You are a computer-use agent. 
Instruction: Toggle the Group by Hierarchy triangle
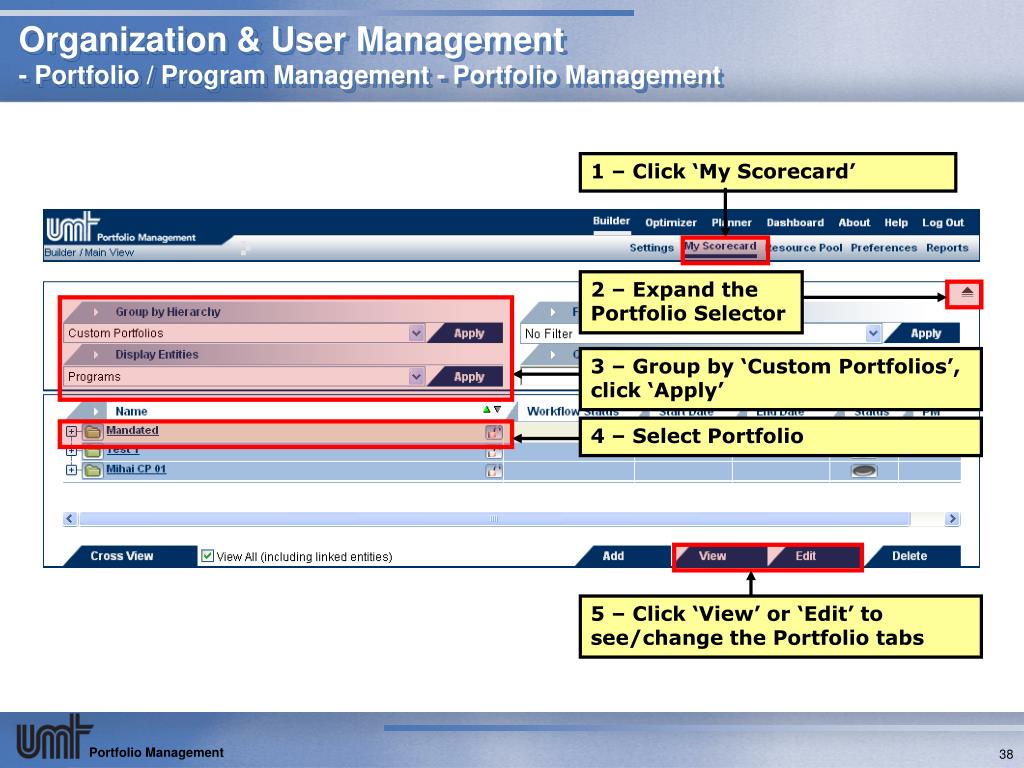96,312
